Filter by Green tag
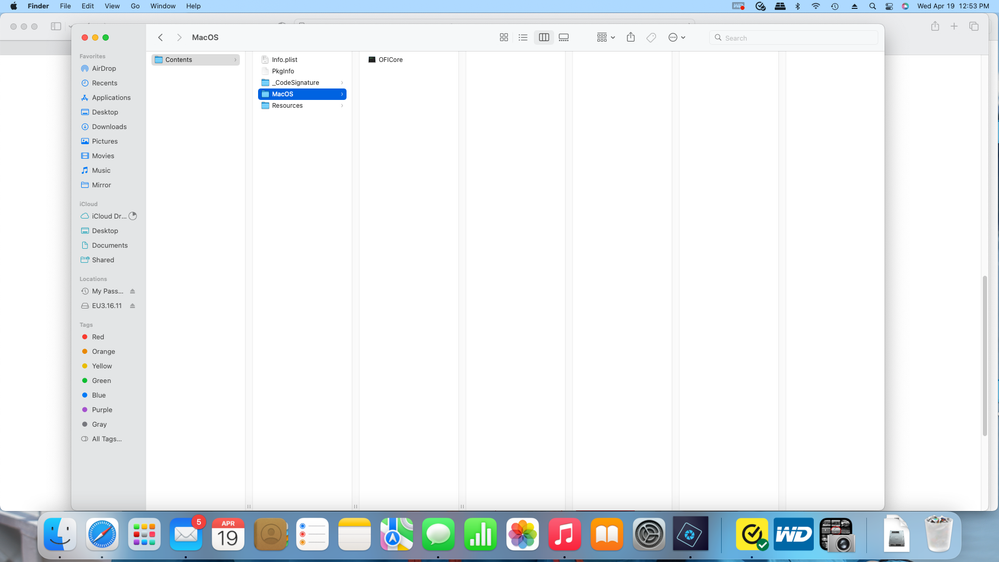Viewport: 999px width, 562px height. (101, 381)
